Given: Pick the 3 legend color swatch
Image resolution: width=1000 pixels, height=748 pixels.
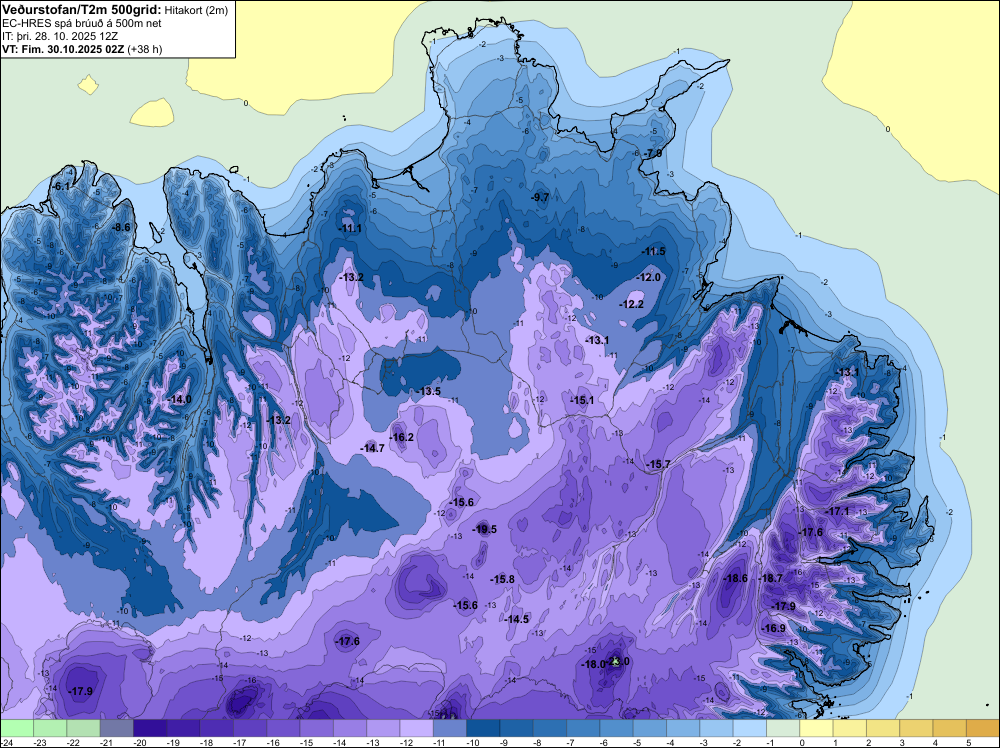Looking at the screenshot, I should click(x=916, y=728).
